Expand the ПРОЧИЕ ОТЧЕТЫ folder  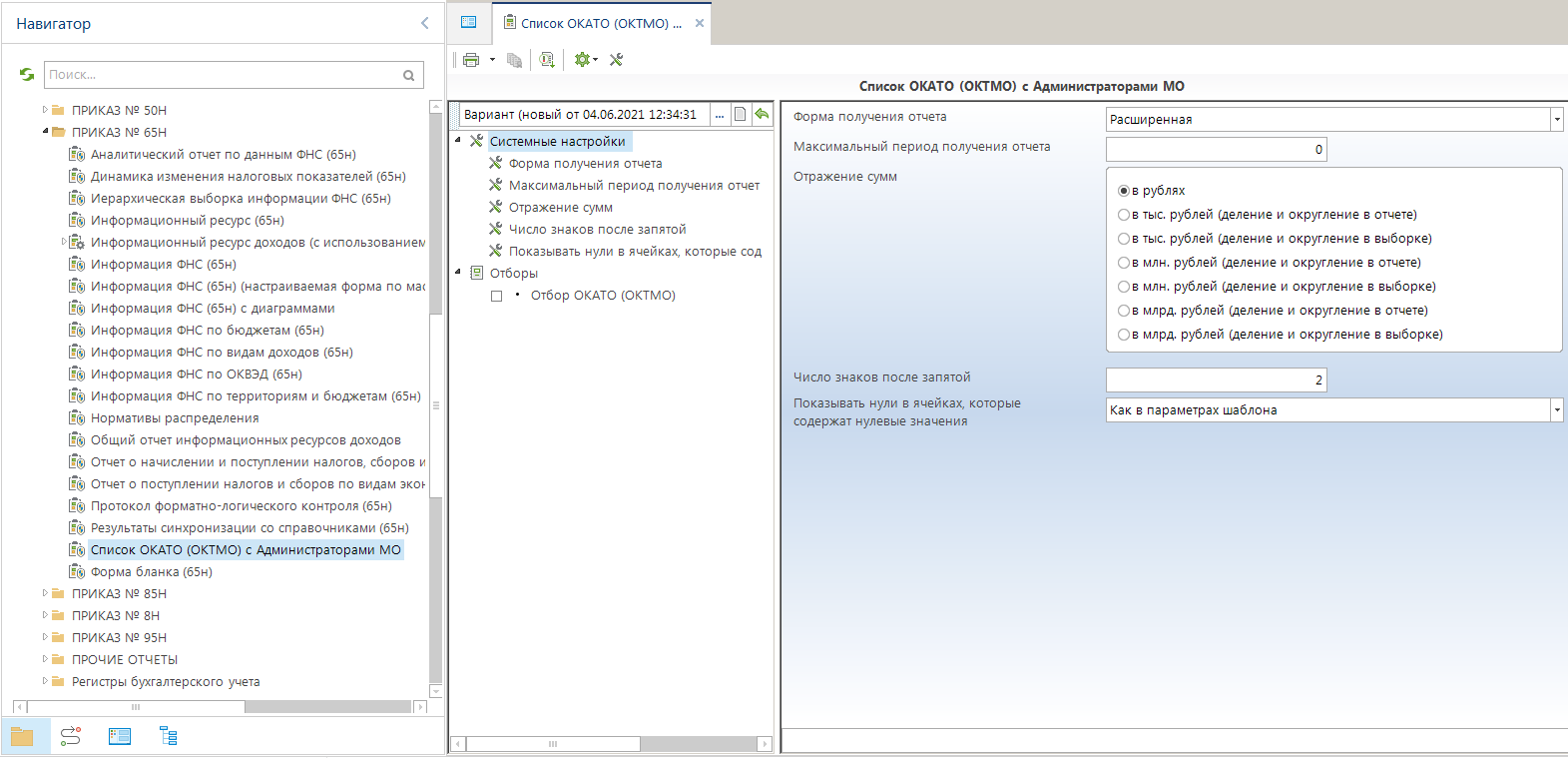click(45, 659)
